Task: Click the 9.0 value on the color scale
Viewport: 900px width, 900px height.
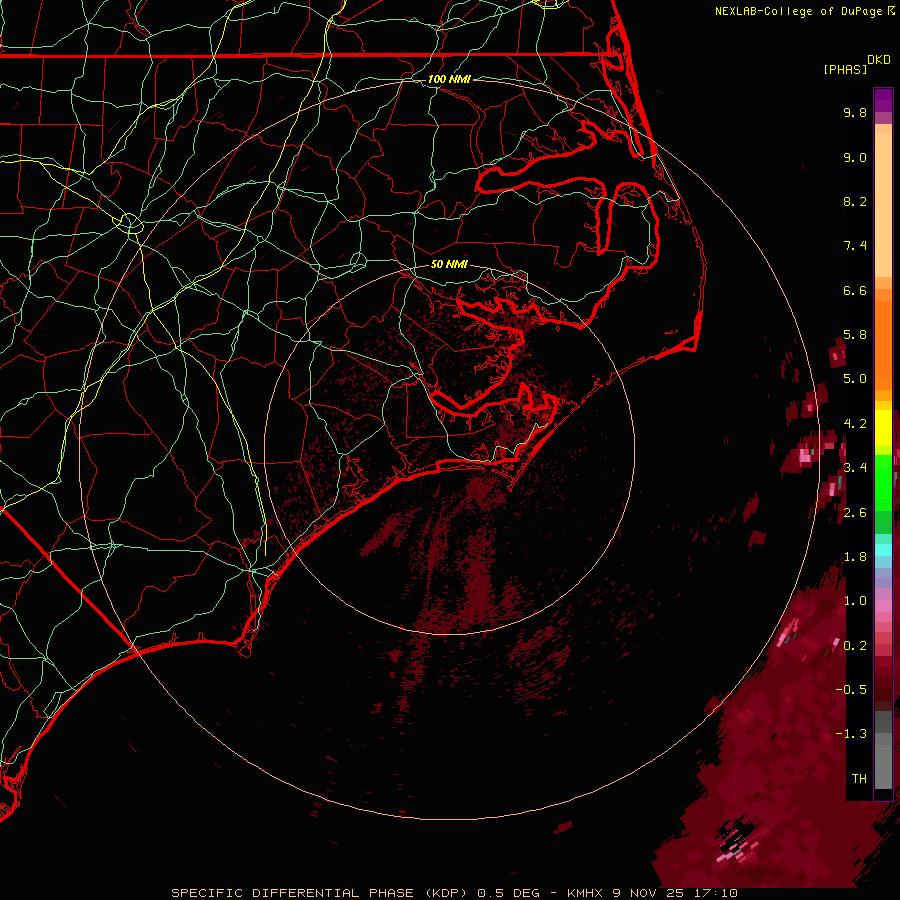Action: click(x=855, y=157)
